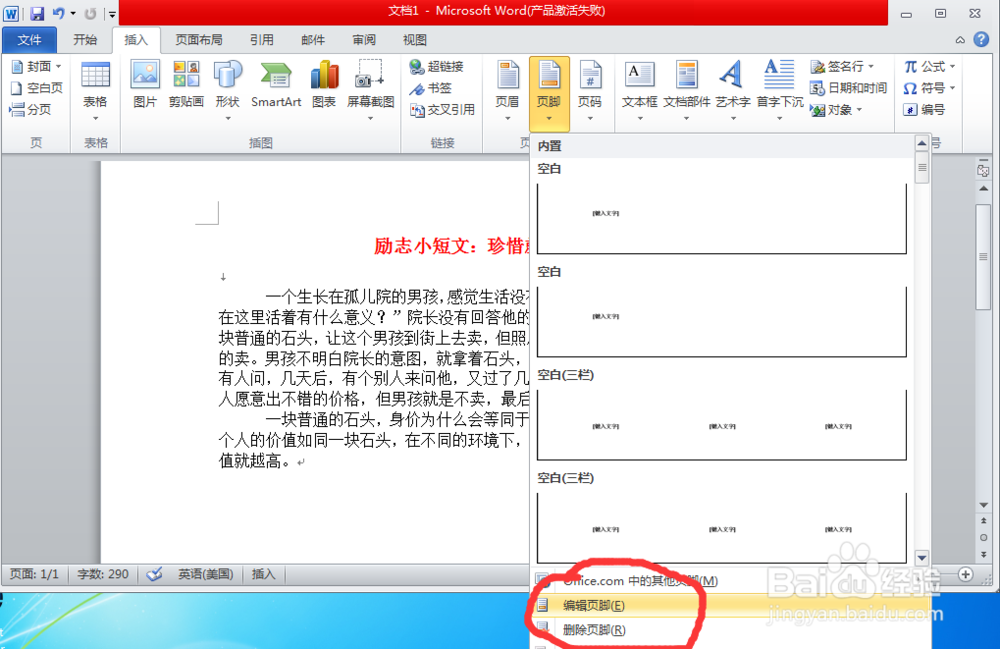Open the 剪贴画 clip art pane

185,85
